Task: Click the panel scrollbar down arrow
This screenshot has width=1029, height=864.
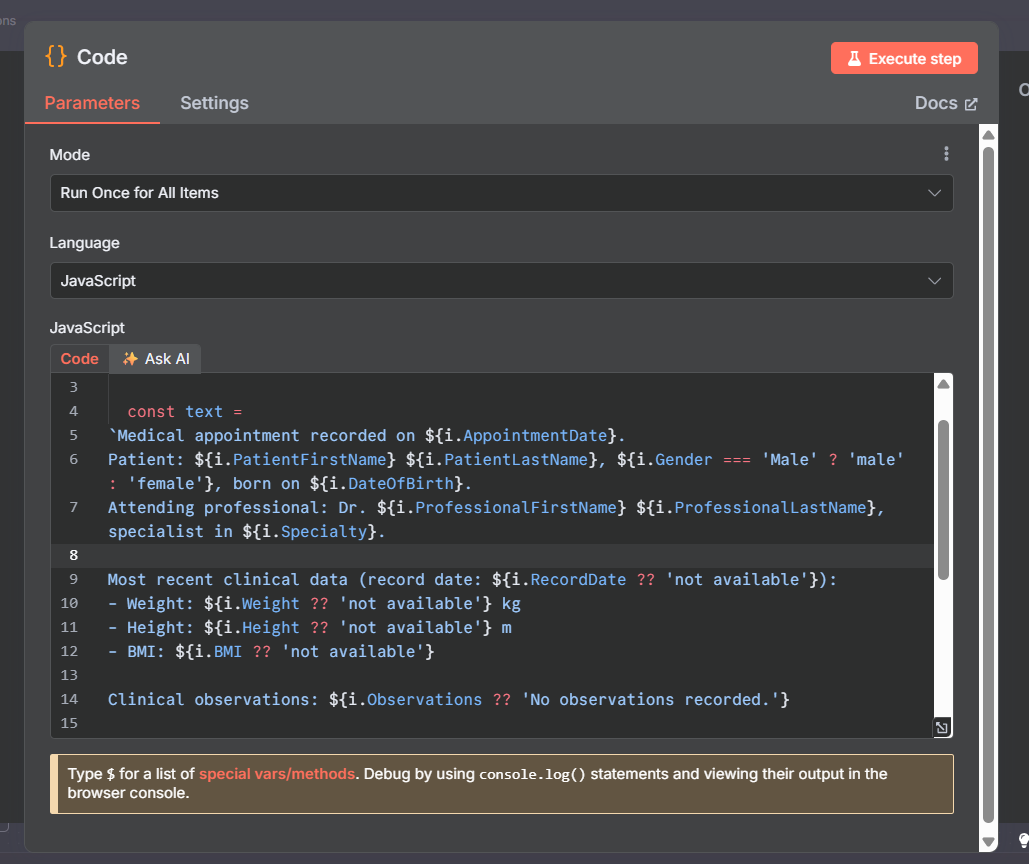Action: point(988,842)
